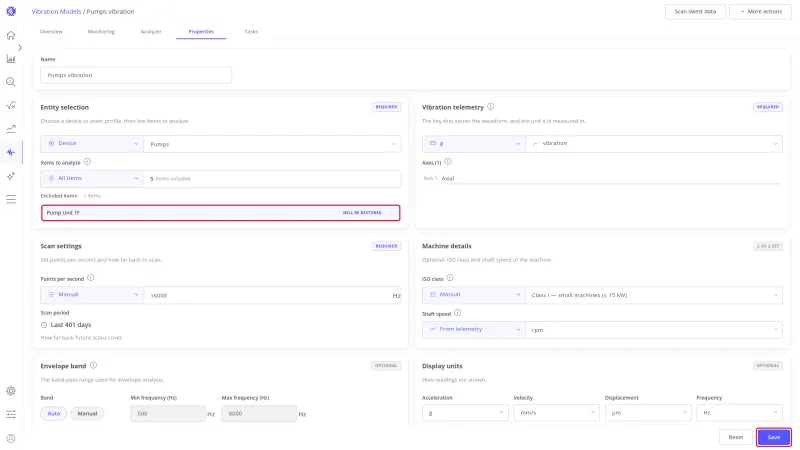
Task: Show info for Items to analyze
Action: pos(87,162)
